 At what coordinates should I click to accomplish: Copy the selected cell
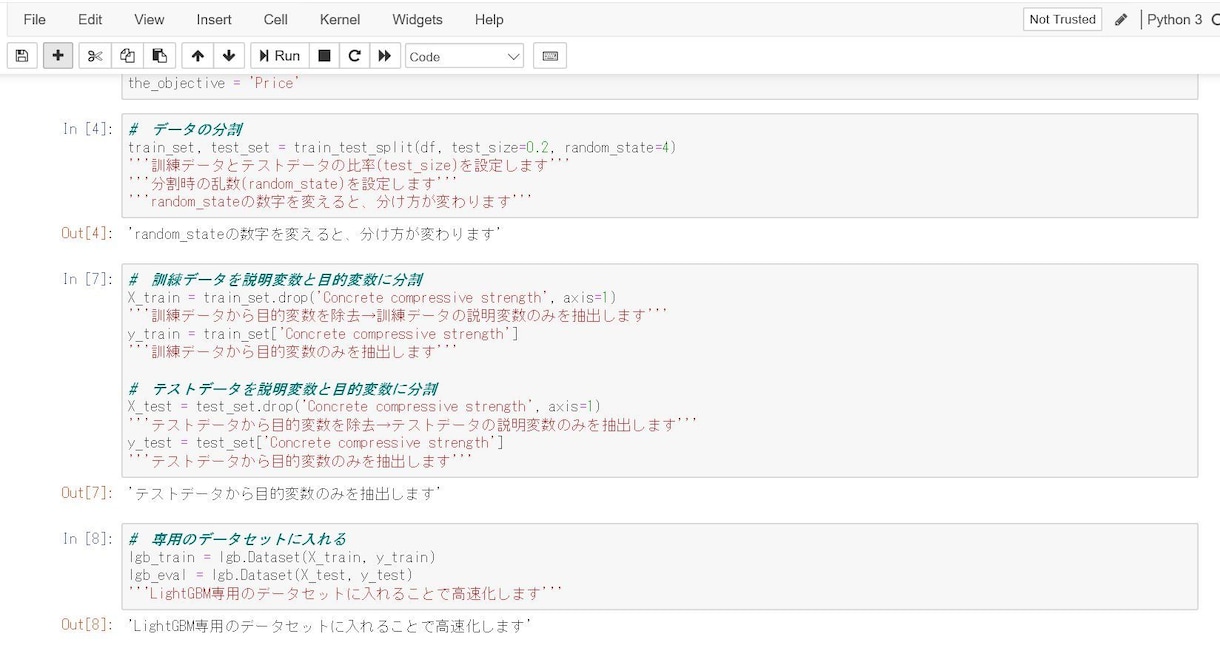coord(127,56)
